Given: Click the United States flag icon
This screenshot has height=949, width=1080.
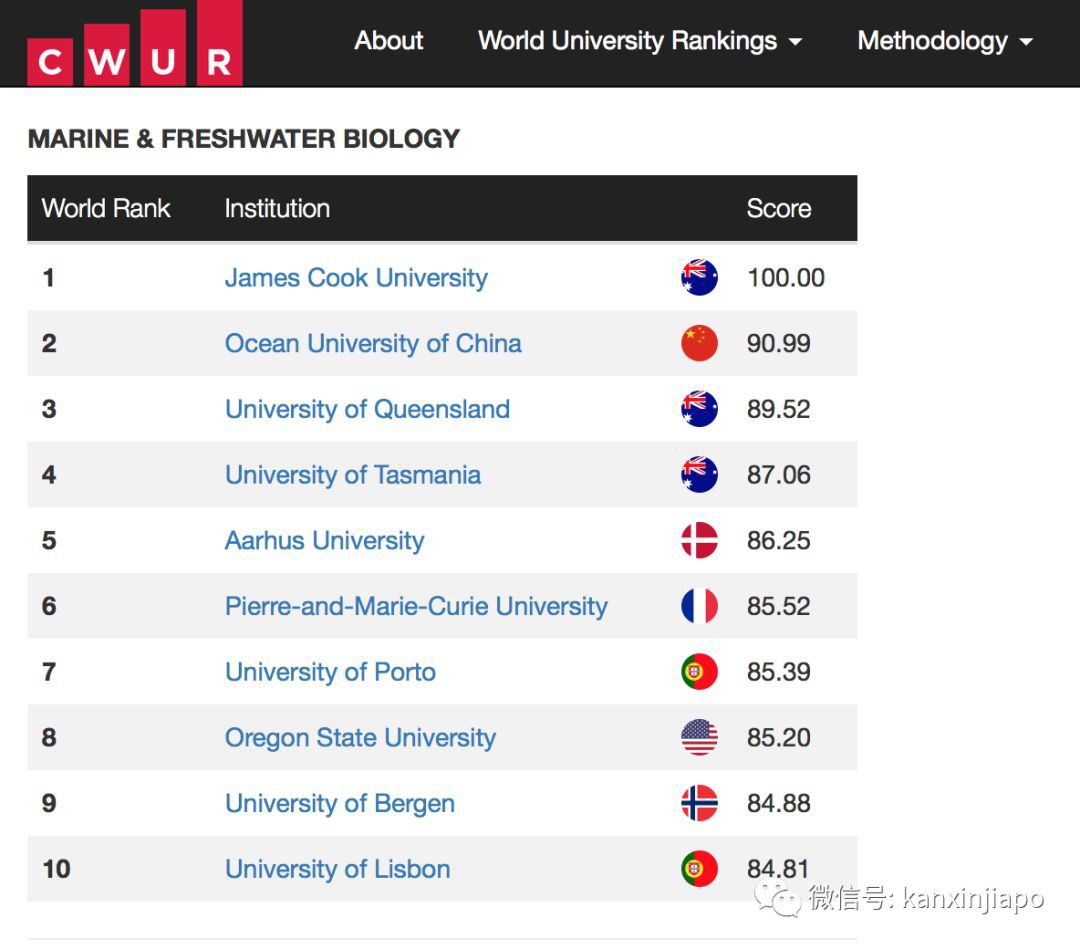Looking at the screenshot, I should (x=699, y=738).
